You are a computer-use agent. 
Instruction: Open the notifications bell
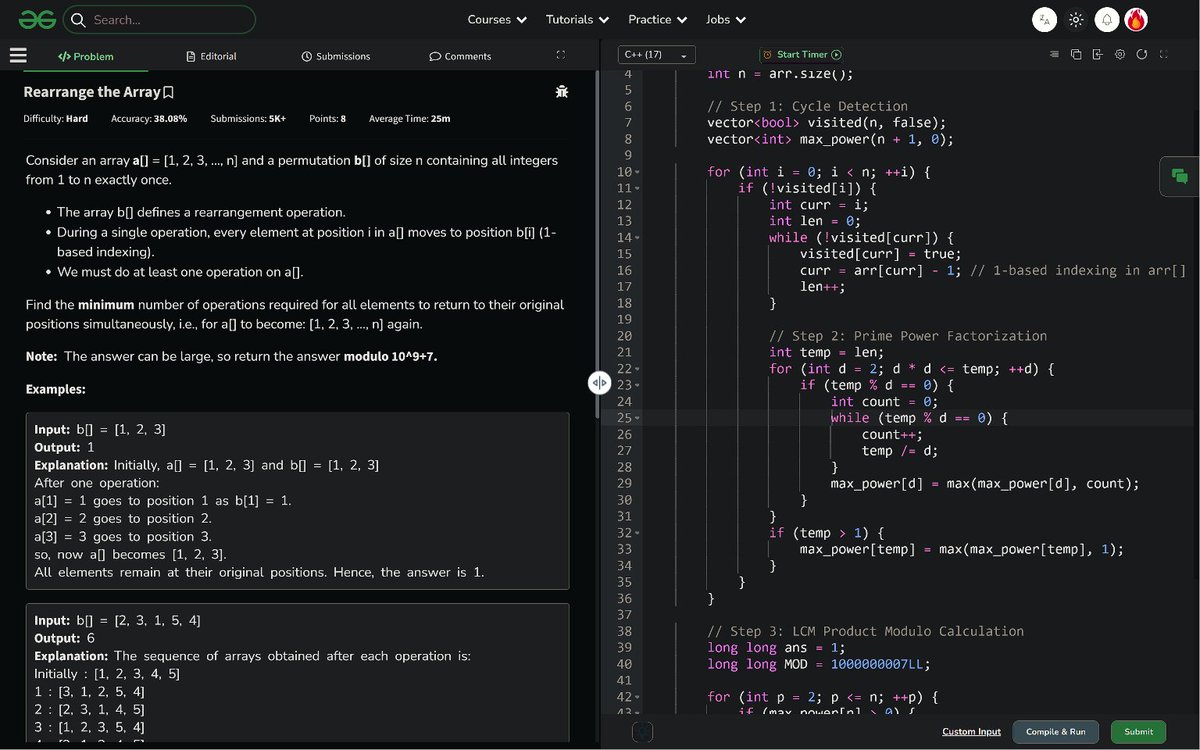click(x=1107, y=19)
